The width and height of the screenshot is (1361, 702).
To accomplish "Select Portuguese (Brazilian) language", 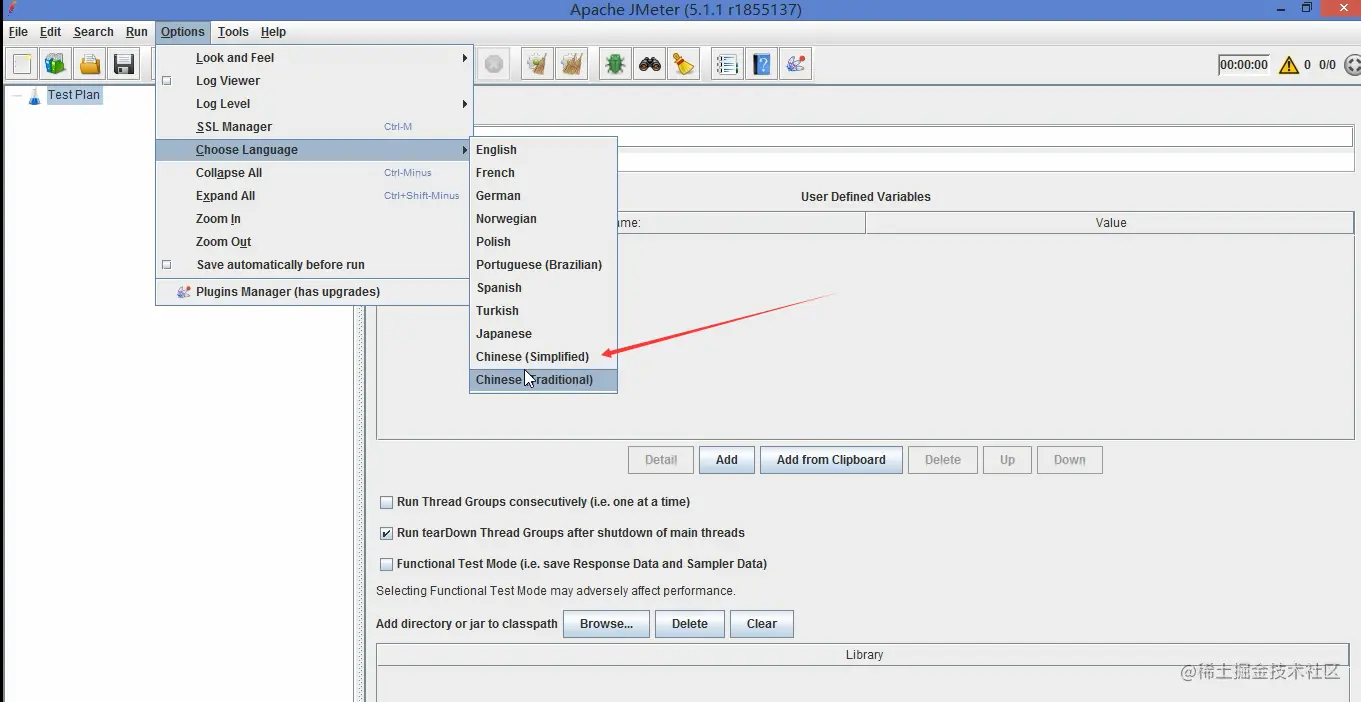I will pyautogui.click(x=543, y=265).
